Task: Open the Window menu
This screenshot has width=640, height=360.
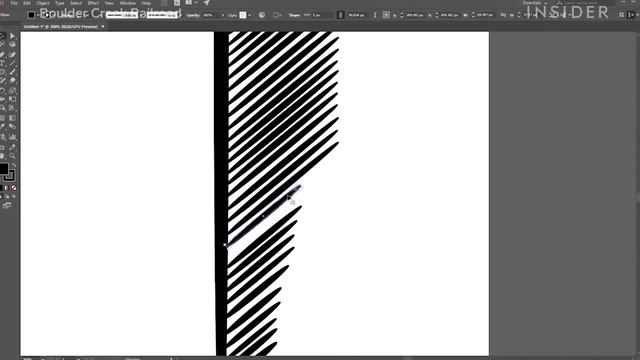Action: [x=128, y=3]
